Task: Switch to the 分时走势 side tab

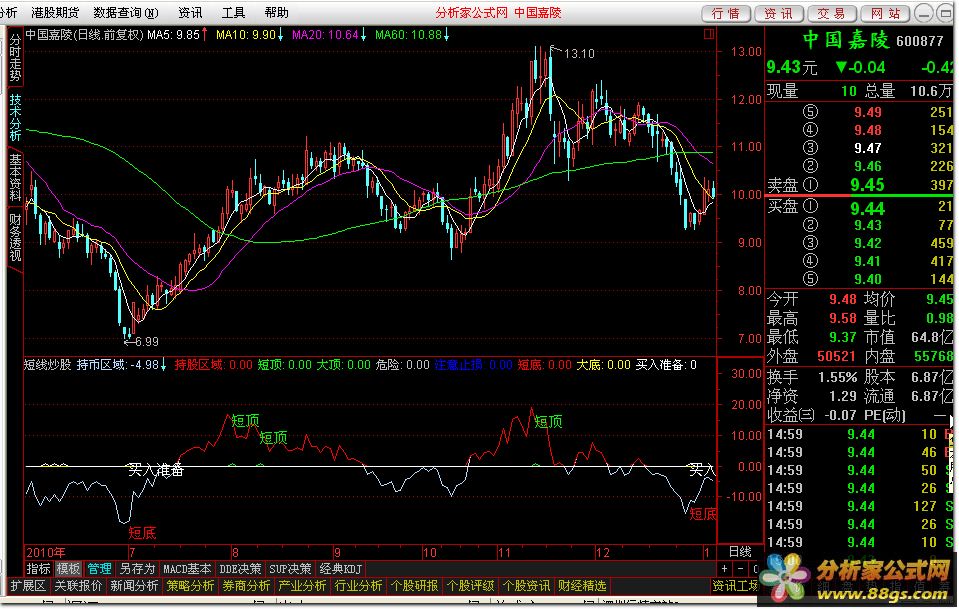Action: pos(15,58)
